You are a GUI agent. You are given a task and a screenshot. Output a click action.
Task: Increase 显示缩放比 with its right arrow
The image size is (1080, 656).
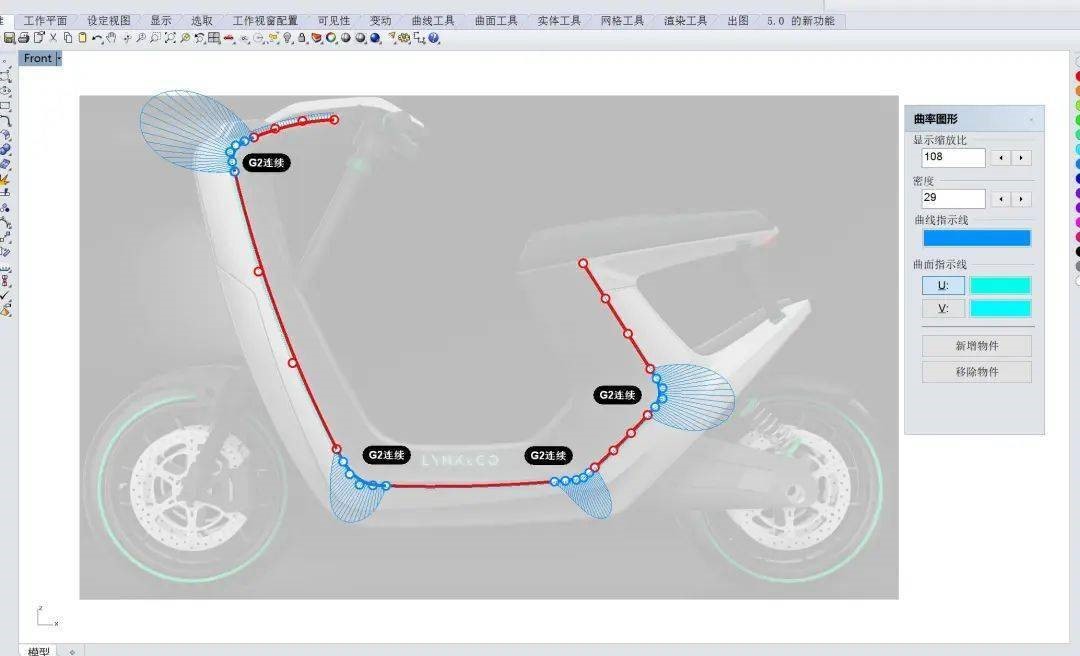(1021, 158)
